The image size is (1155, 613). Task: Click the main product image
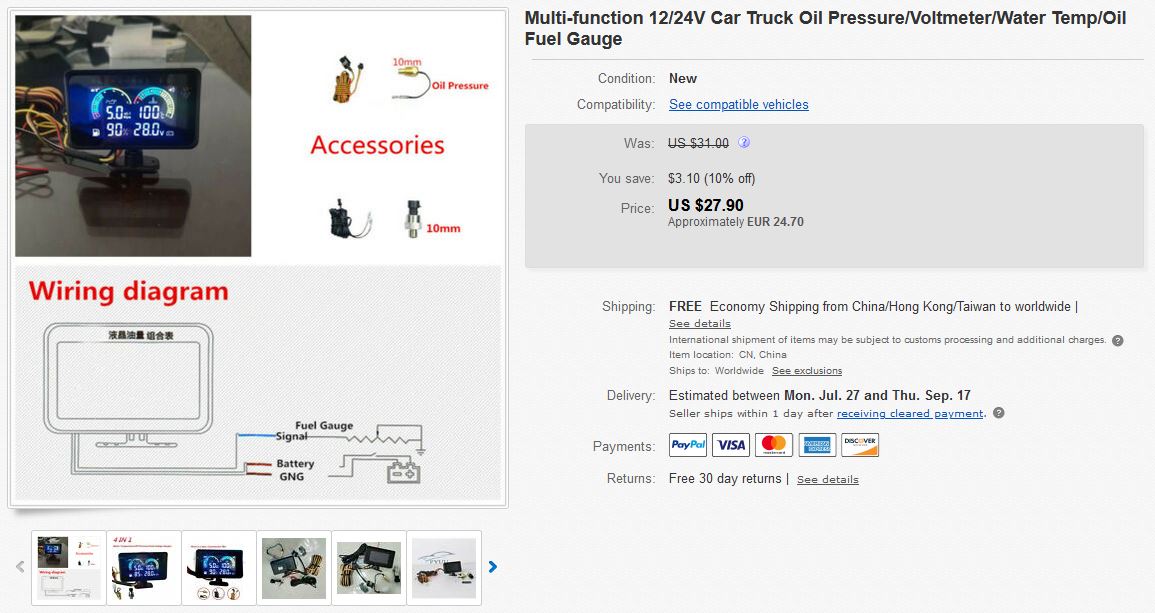258,258
